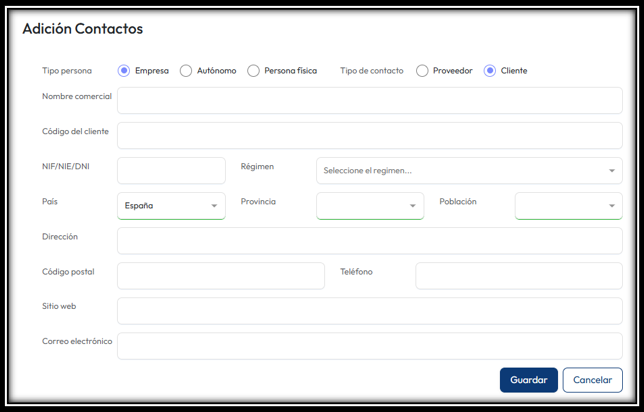Open the Provincia dropdown

[370, 206]
